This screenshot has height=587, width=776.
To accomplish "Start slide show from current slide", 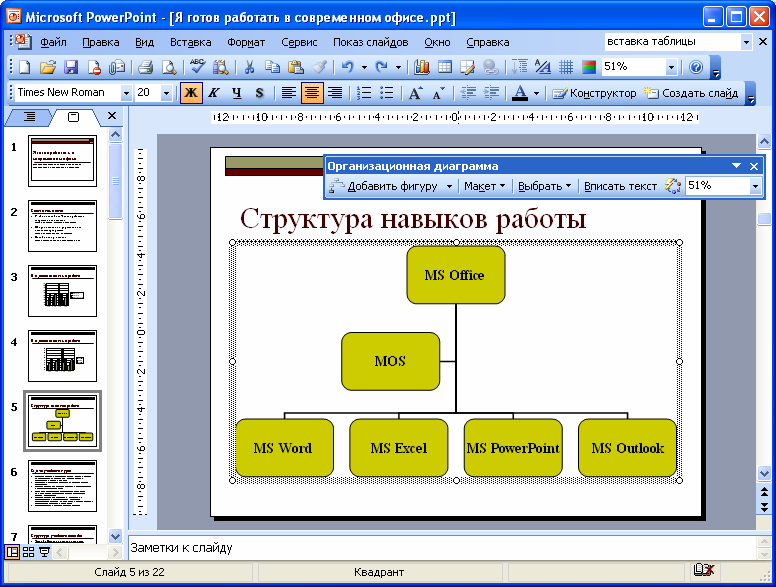I will pos(45,552).
